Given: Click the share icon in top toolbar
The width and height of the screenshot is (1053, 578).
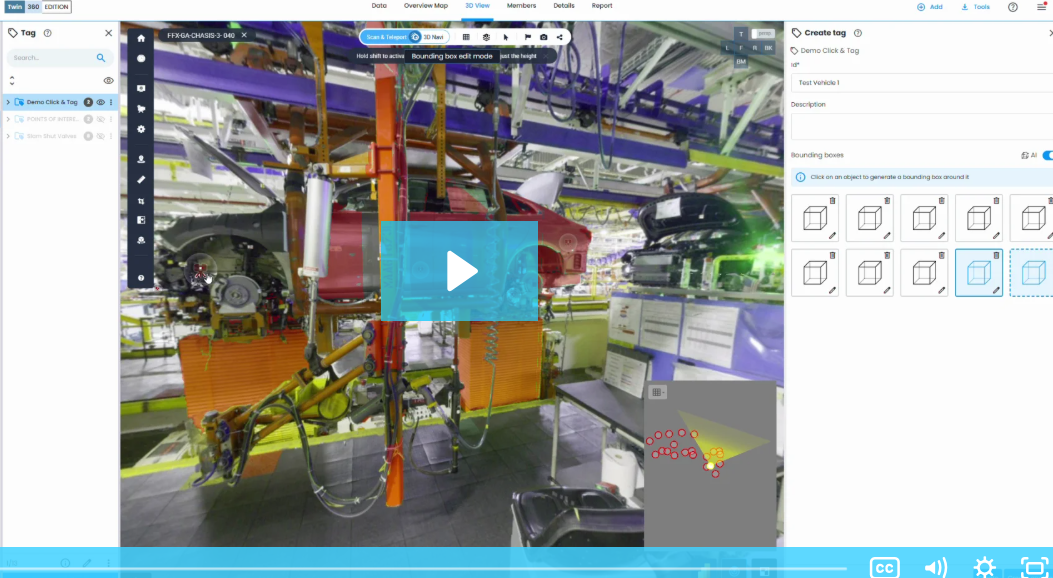Looking at the screenshot, I should 559,37.
